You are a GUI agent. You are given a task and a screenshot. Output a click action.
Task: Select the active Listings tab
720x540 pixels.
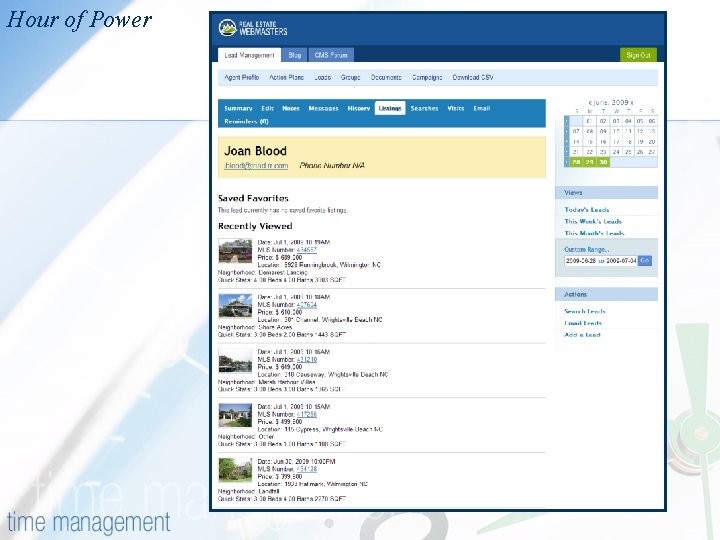pyautogui.click(x=390, y=108)
